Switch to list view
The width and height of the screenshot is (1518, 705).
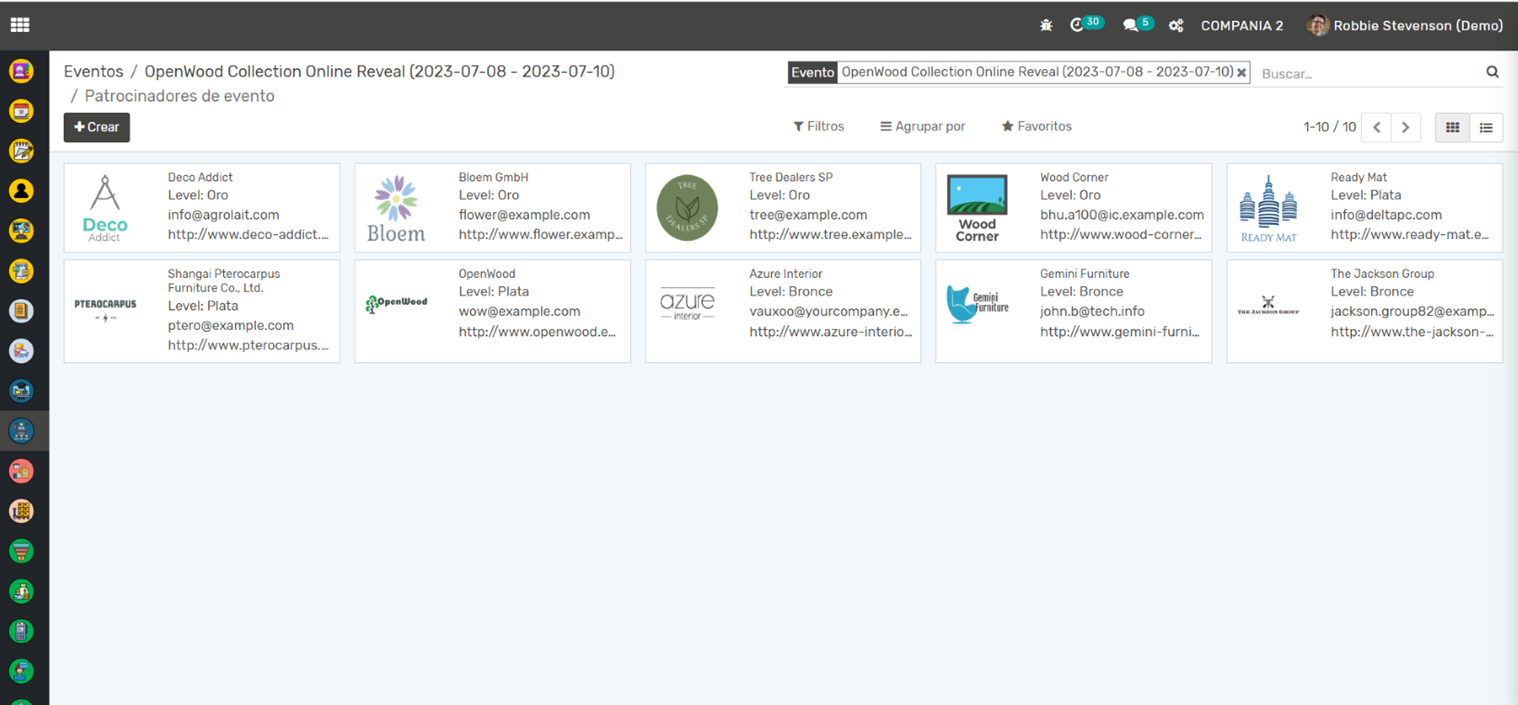tap(1486, 127)
